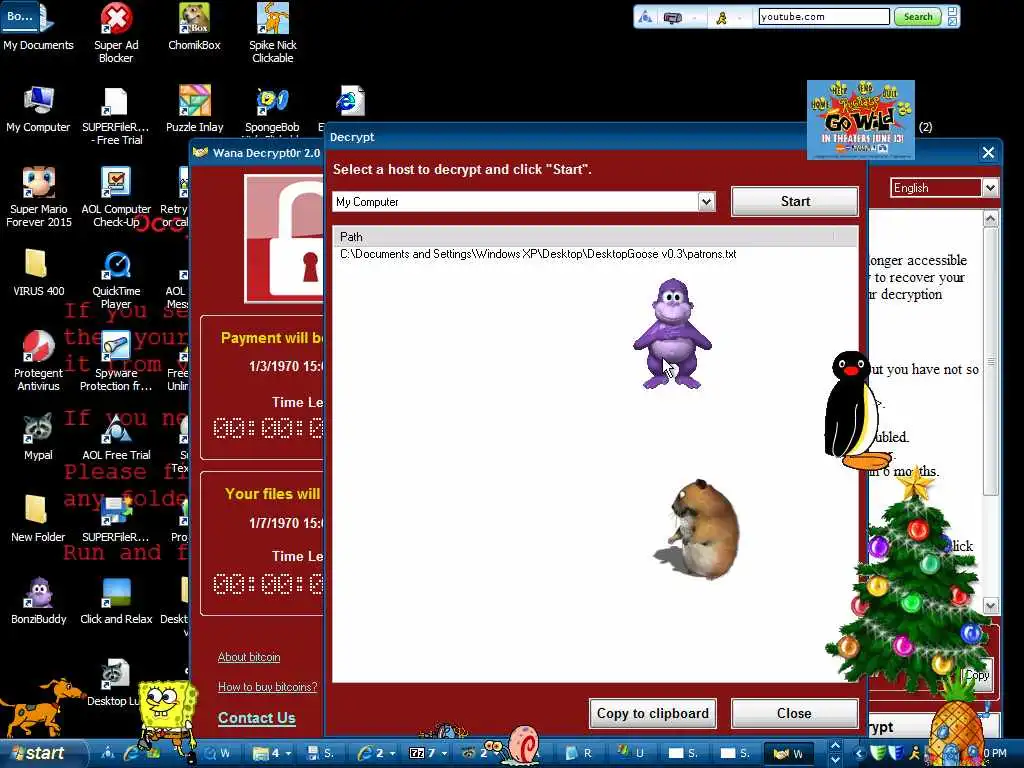
Task: Open dropdown arrow next to printer icon
Action: click(x=694, y=18)
